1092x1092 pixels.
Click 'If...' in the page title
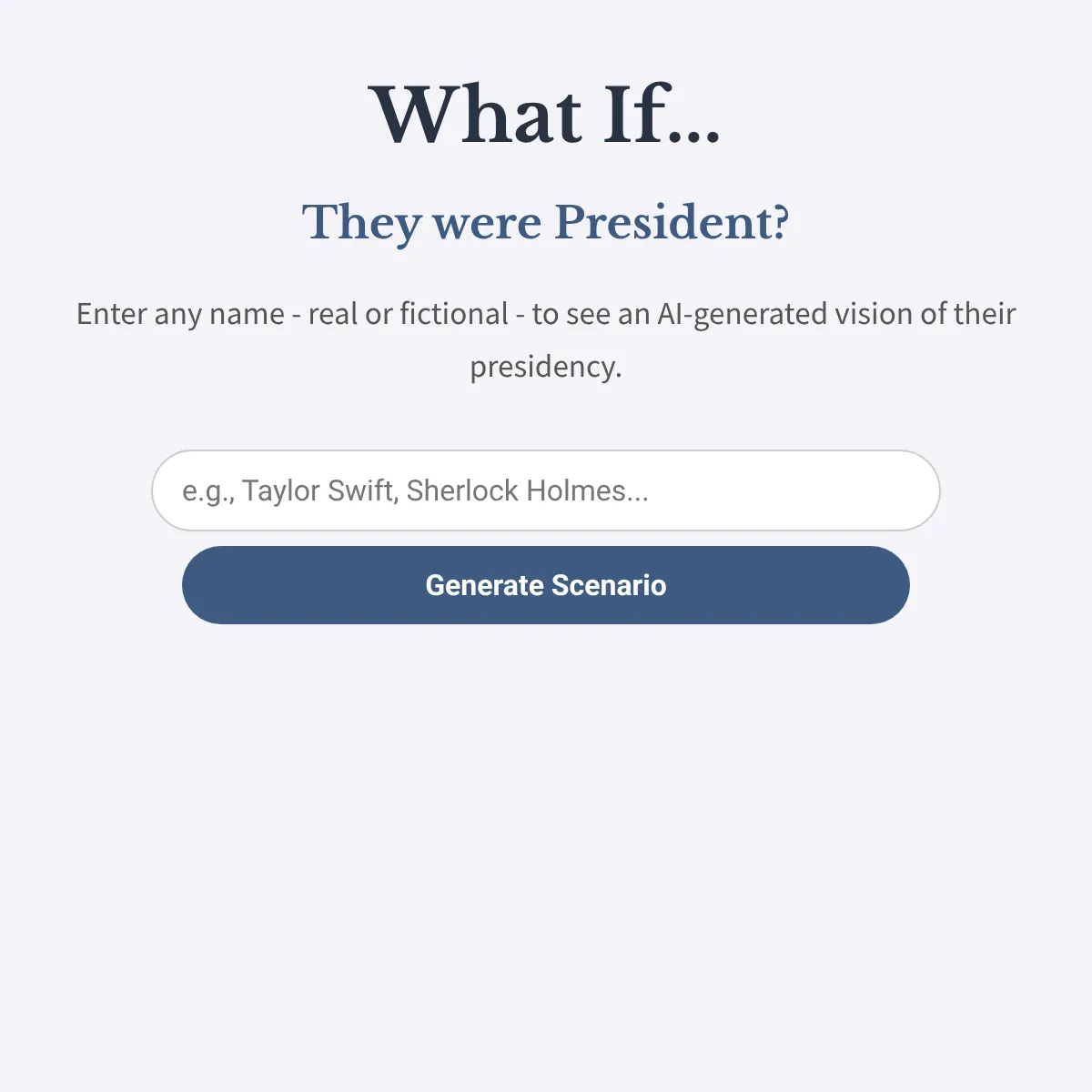coord(664,115)
